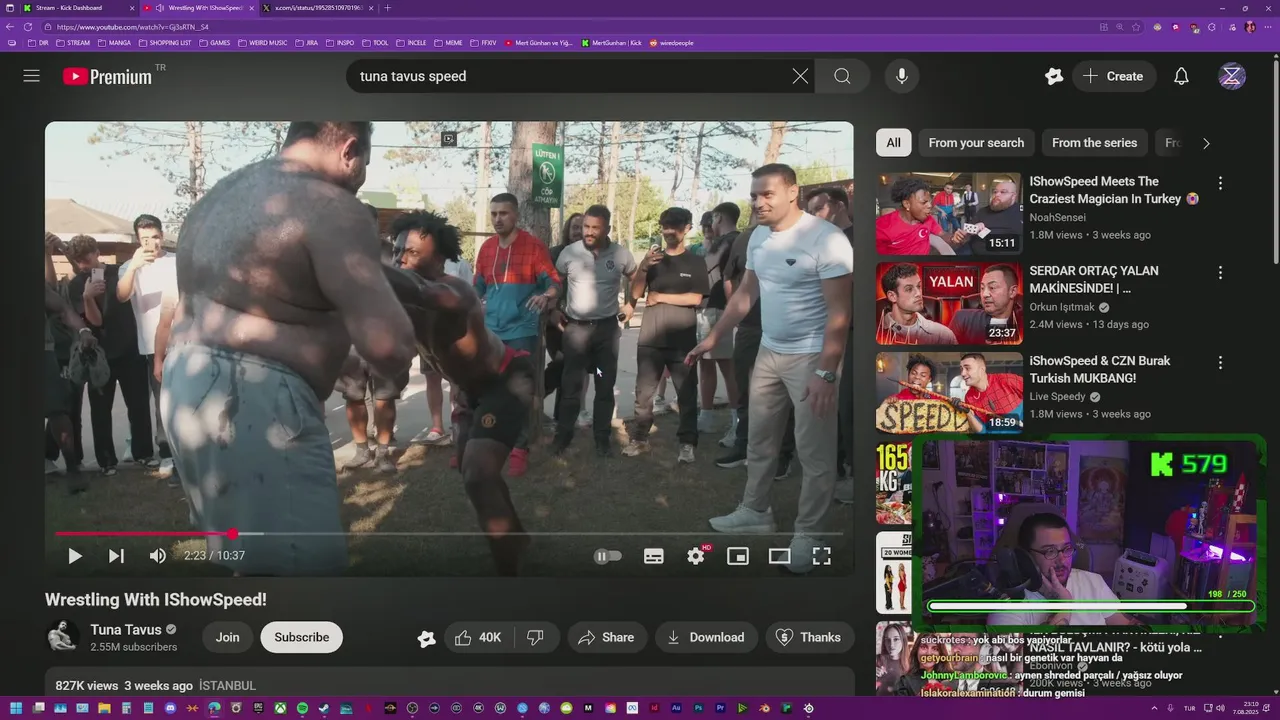Go to the YouTube Premium home logo
The height and width of the screenshot is (720, 1280).
tap(107, 76)
